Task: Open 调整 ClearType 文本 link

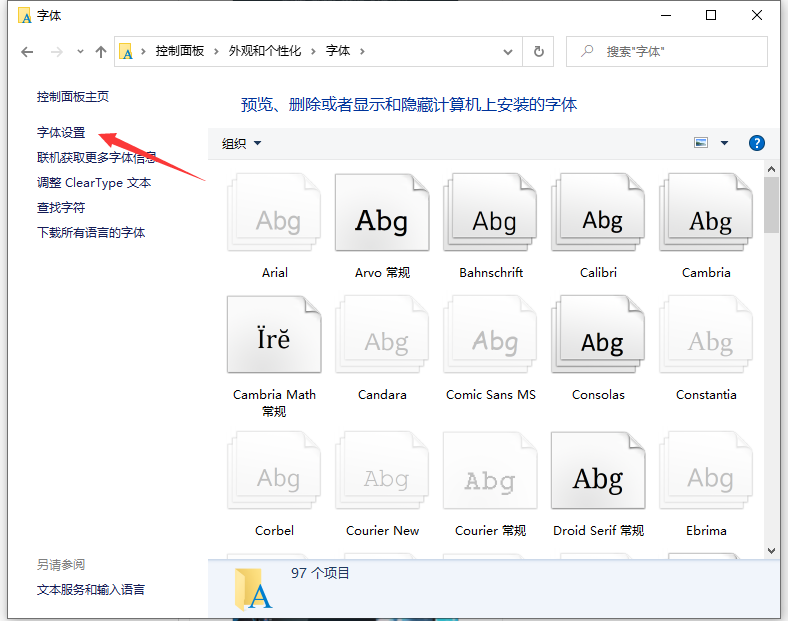Action: pos(93,182)
